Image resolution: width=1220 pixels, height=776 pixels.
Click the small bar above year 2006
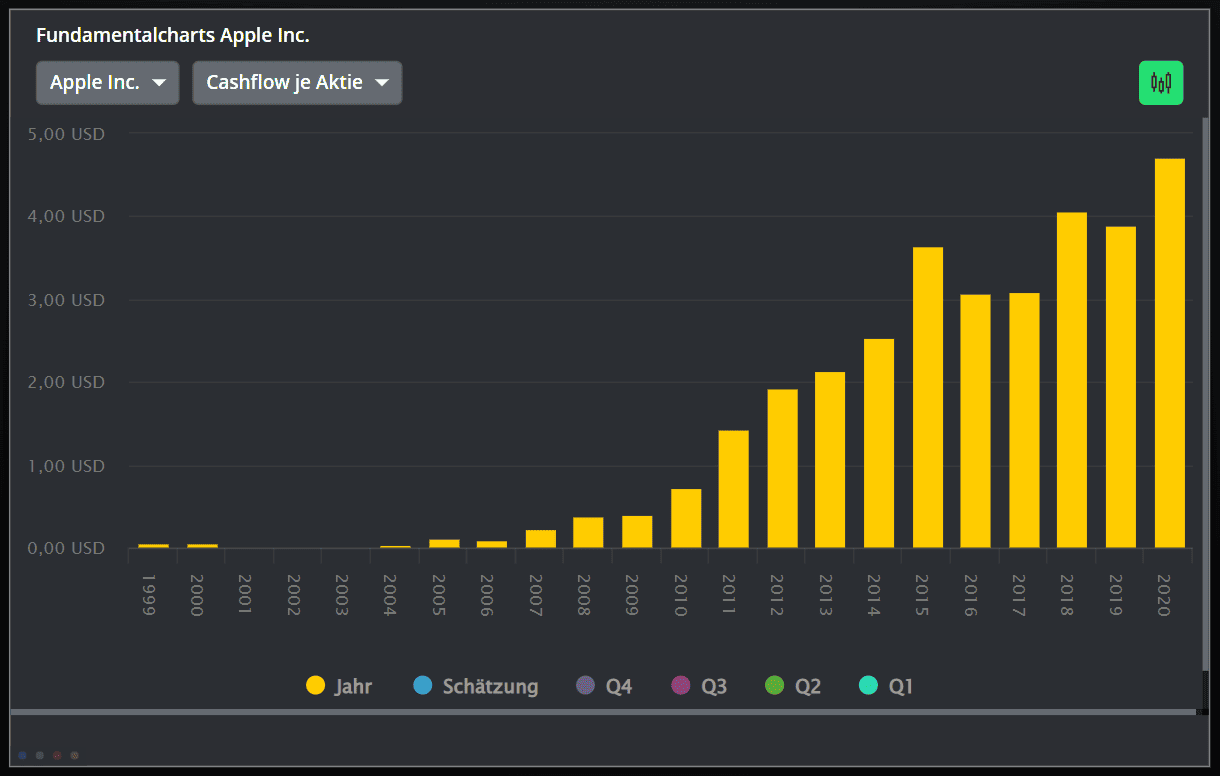coord(492,544)
